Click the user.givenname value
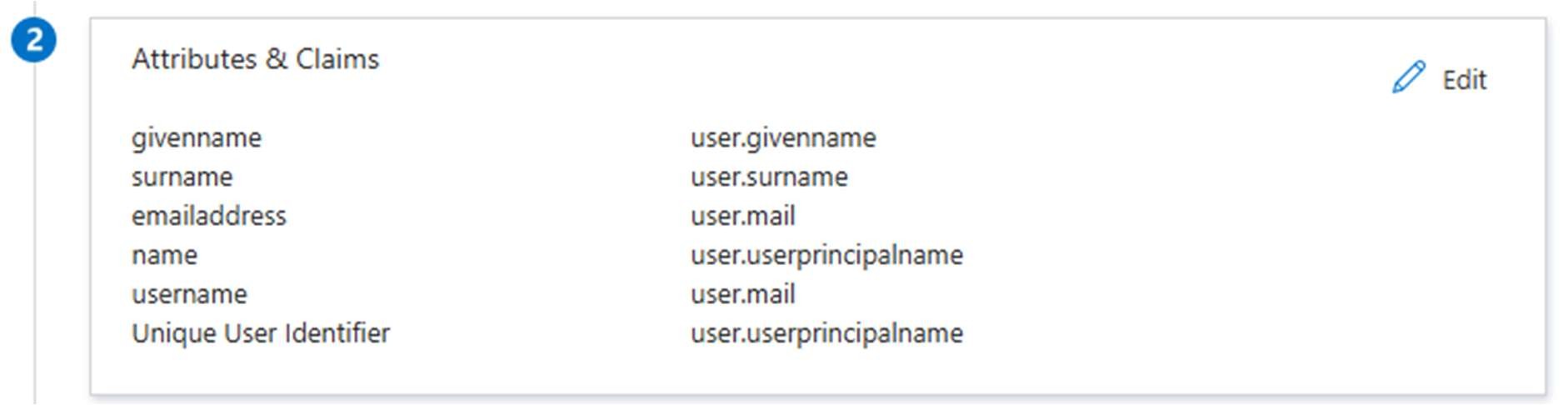The height and width of the screenshot is (405, 1568). click(x=782, y=137)
